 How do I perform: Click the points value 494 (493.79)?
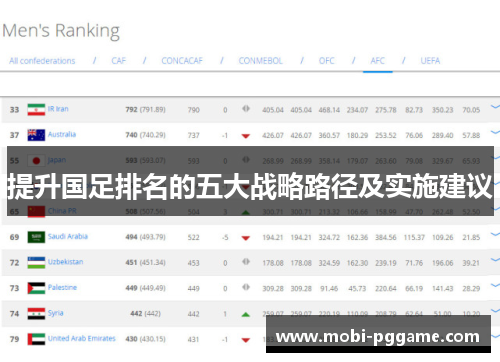tap(145, 237)
